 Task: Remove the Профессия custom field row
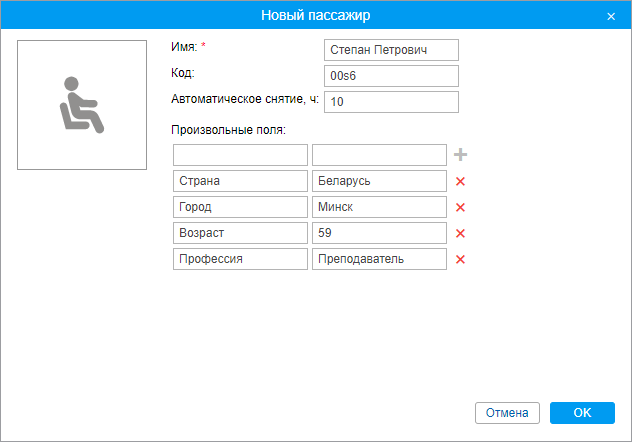[461, 259]
